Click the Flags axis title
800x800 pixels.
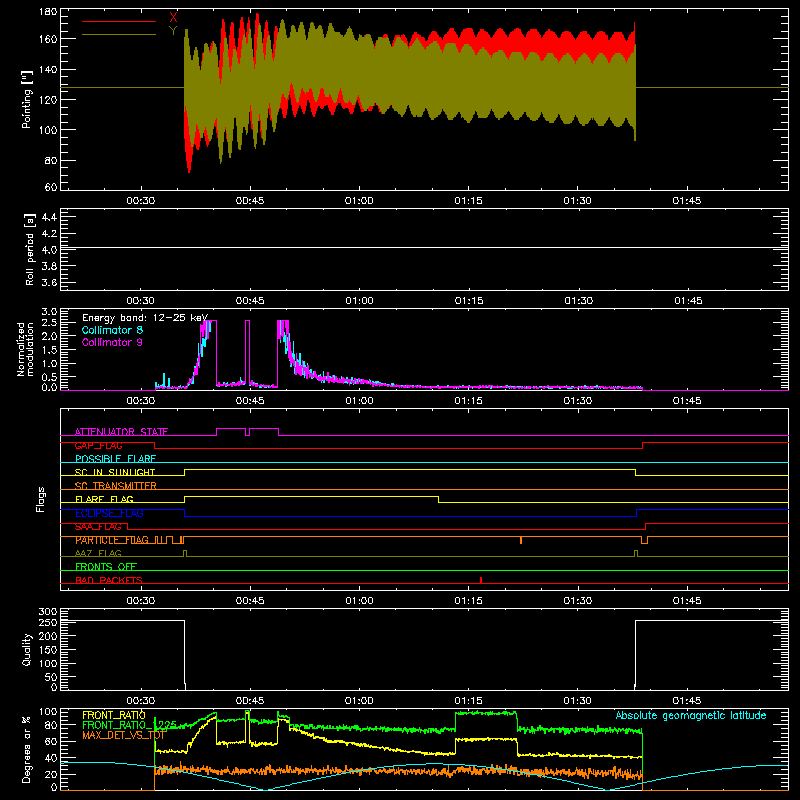click(x=41, y=499)
